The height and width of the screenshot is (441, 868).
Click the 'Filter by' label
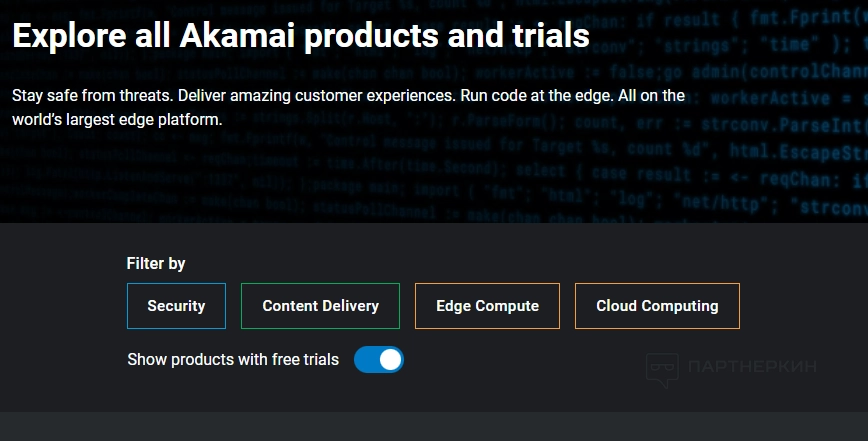coord(156,264)
